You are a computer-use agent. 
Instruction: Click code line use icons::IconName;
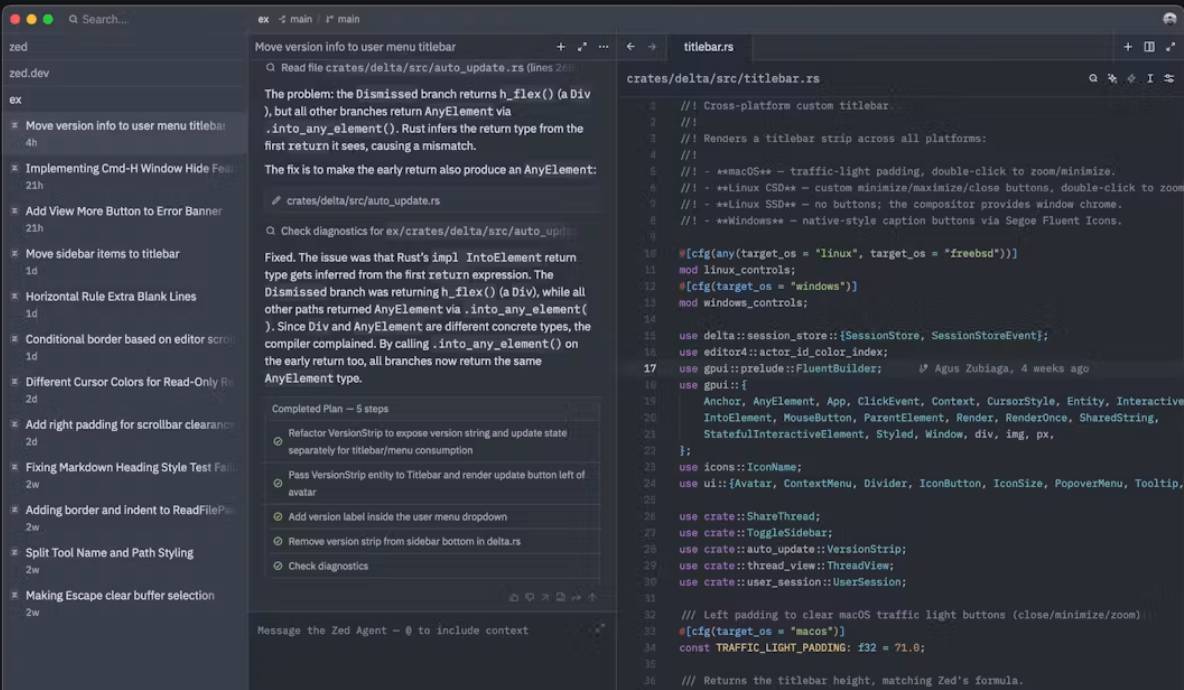740,467
